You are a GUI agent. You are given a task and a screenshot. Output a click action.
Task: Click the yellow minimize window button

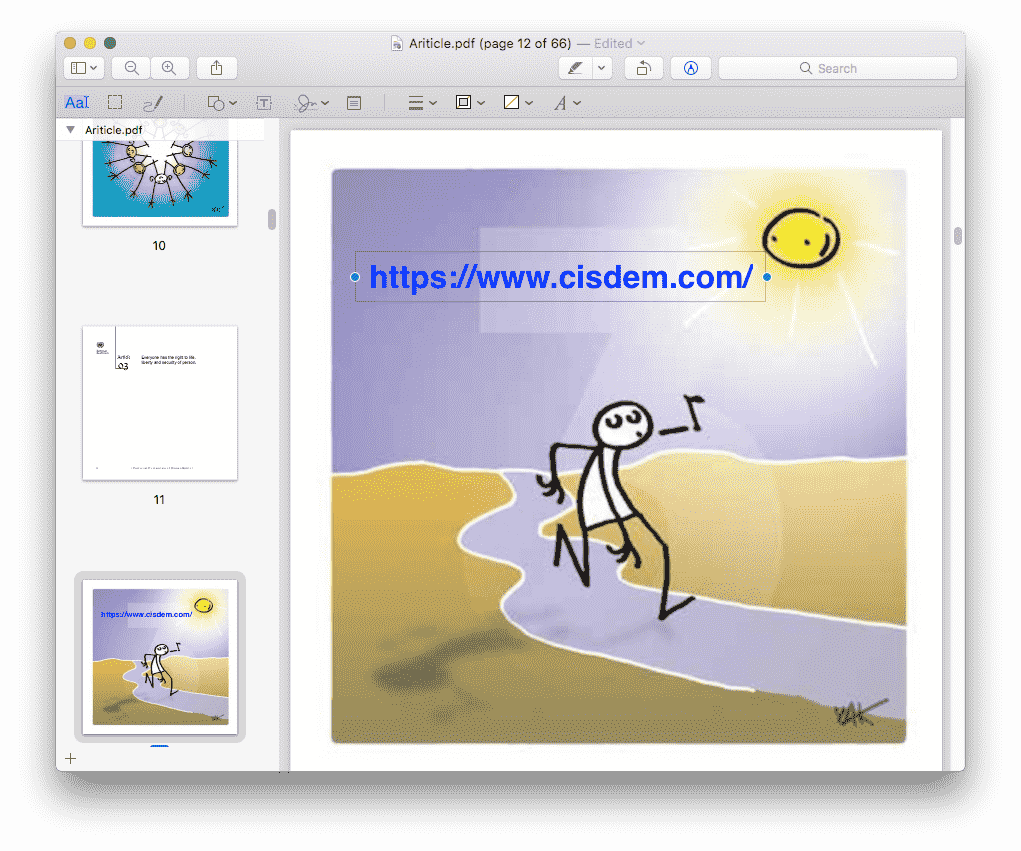(x=90, y=43)
